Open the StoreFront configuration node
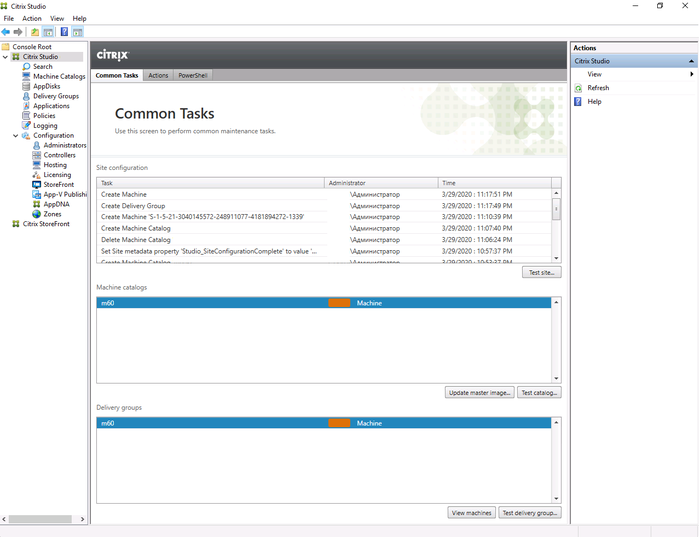The image size is (700, 537). pos(57,185)
